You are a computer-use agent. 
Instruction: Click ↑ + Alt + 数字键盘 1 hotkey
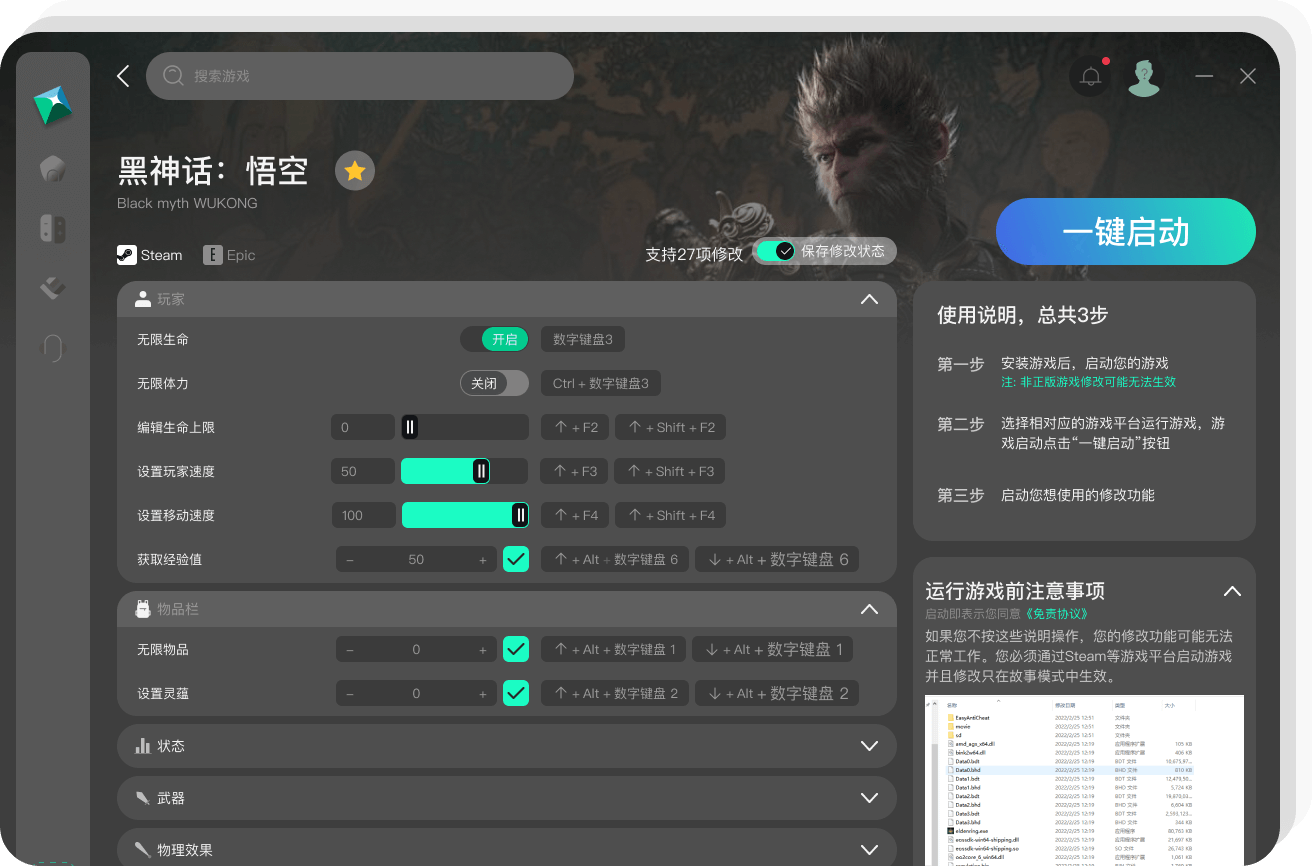click(x=614, y=649)
